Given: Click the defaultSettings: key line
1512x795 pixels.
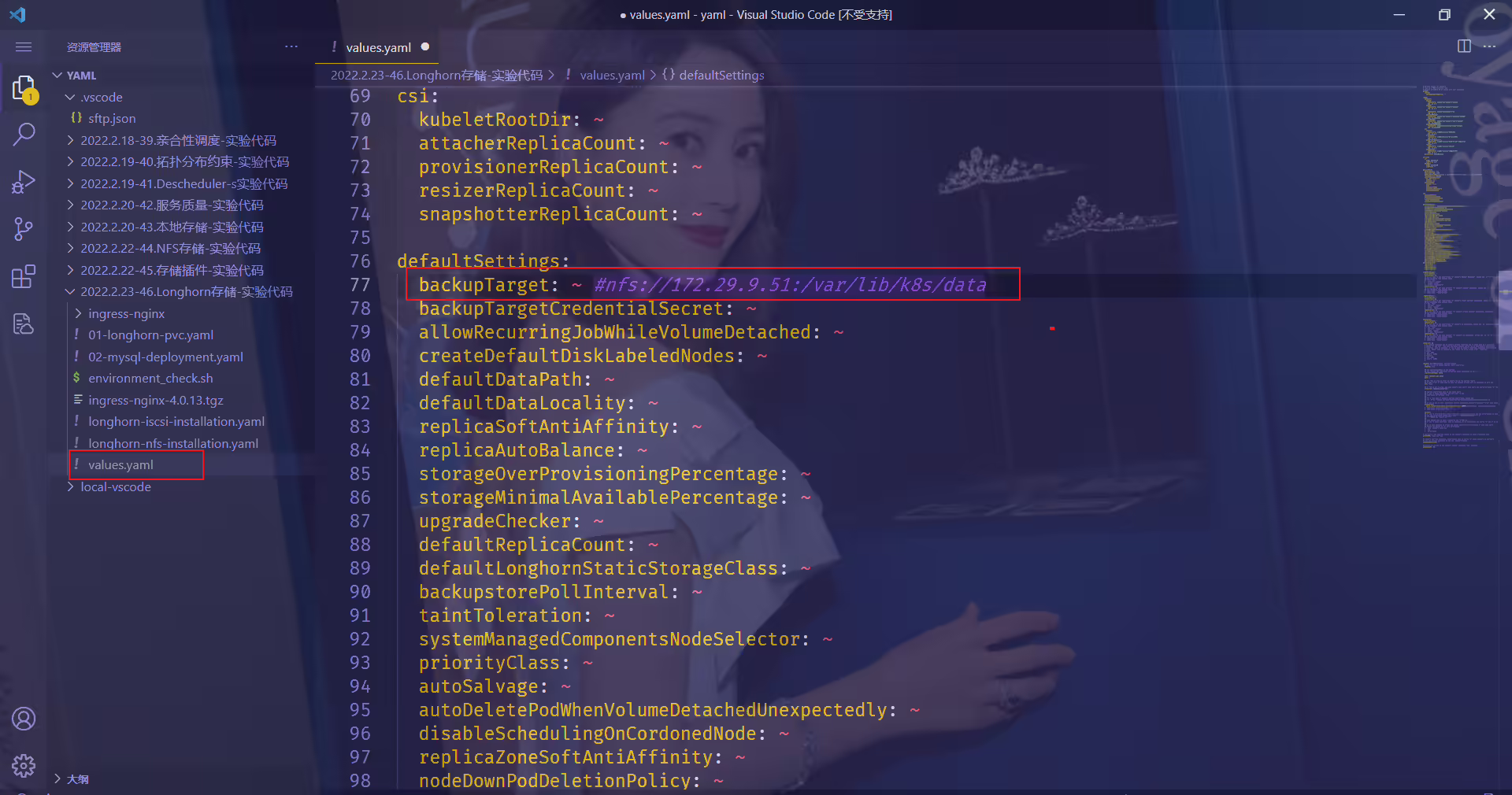Looking at the screenshot, I should point(484,261).
